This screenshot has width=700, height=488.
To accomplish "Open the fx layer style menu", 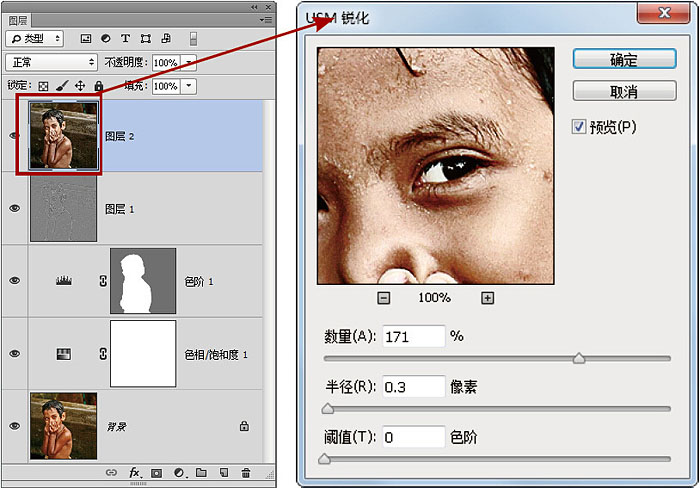I will tap(134, 472).
